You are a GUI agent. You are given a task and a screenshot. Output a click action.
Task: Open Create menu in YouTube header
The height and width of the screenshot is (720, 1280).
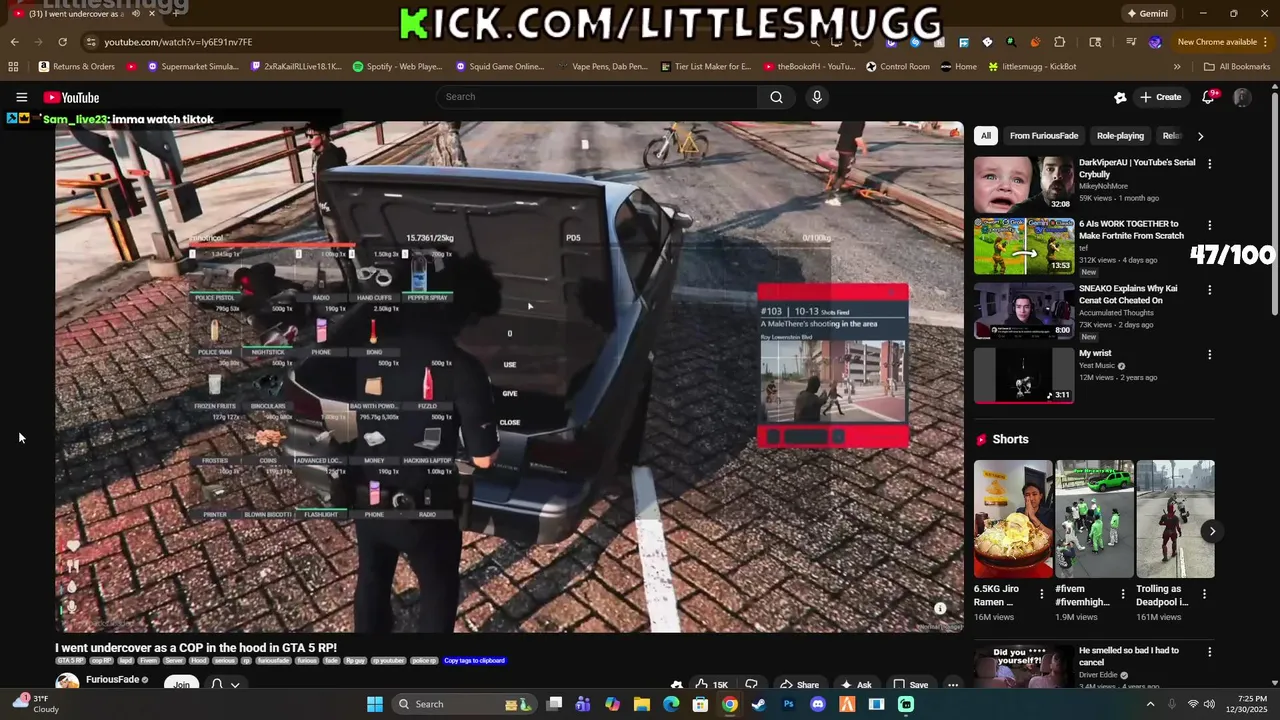click(1160, 97)
